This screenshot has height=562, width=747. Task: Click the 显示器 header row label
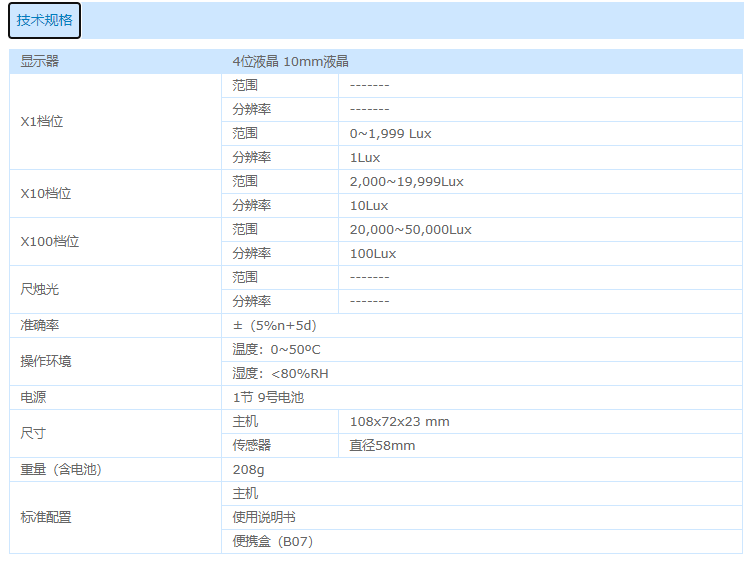point(40,61)
